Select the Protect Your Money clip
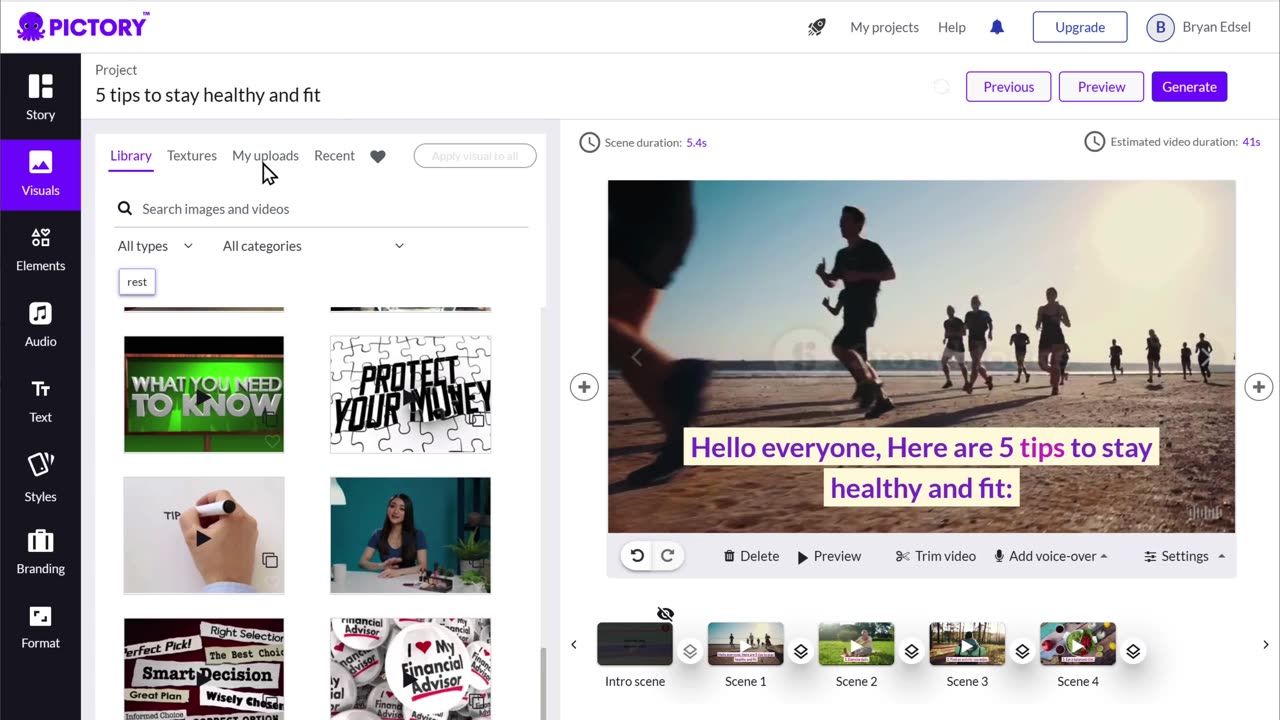 click(x=410, y=394)
